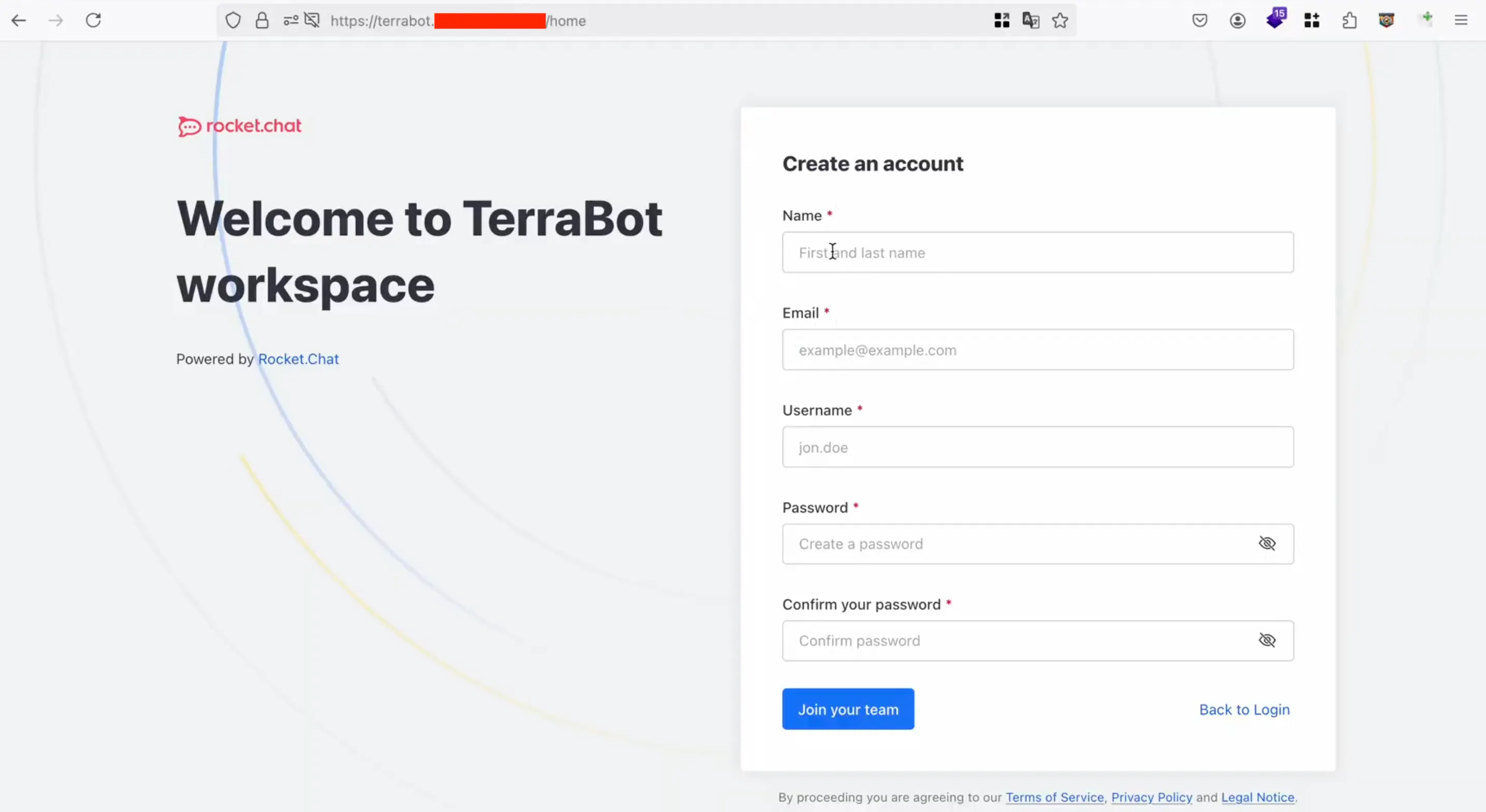Click the Join your team button
This screenshot has height=812, width=1486.
(848, 709)
